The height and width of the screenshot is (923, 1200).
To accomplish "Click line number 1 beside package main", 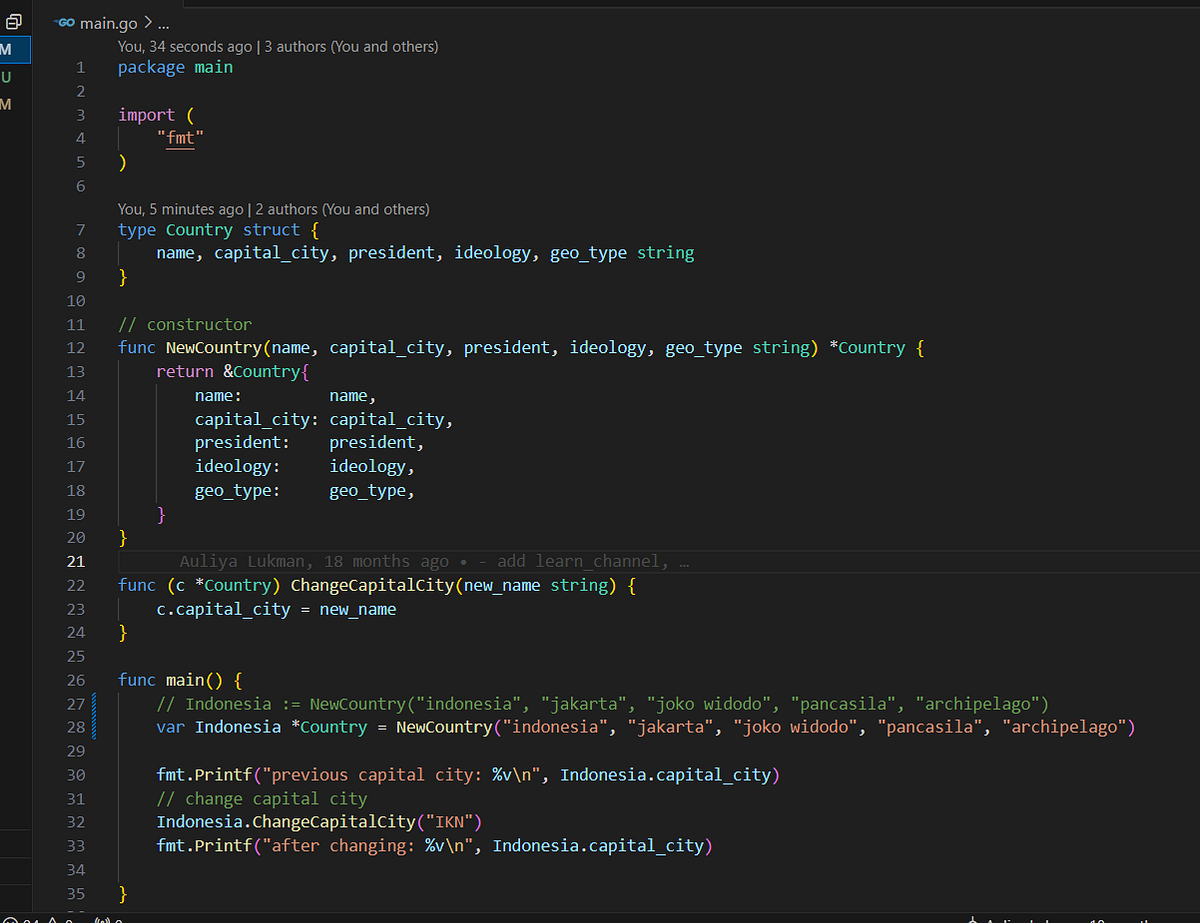I will (79, 67).
